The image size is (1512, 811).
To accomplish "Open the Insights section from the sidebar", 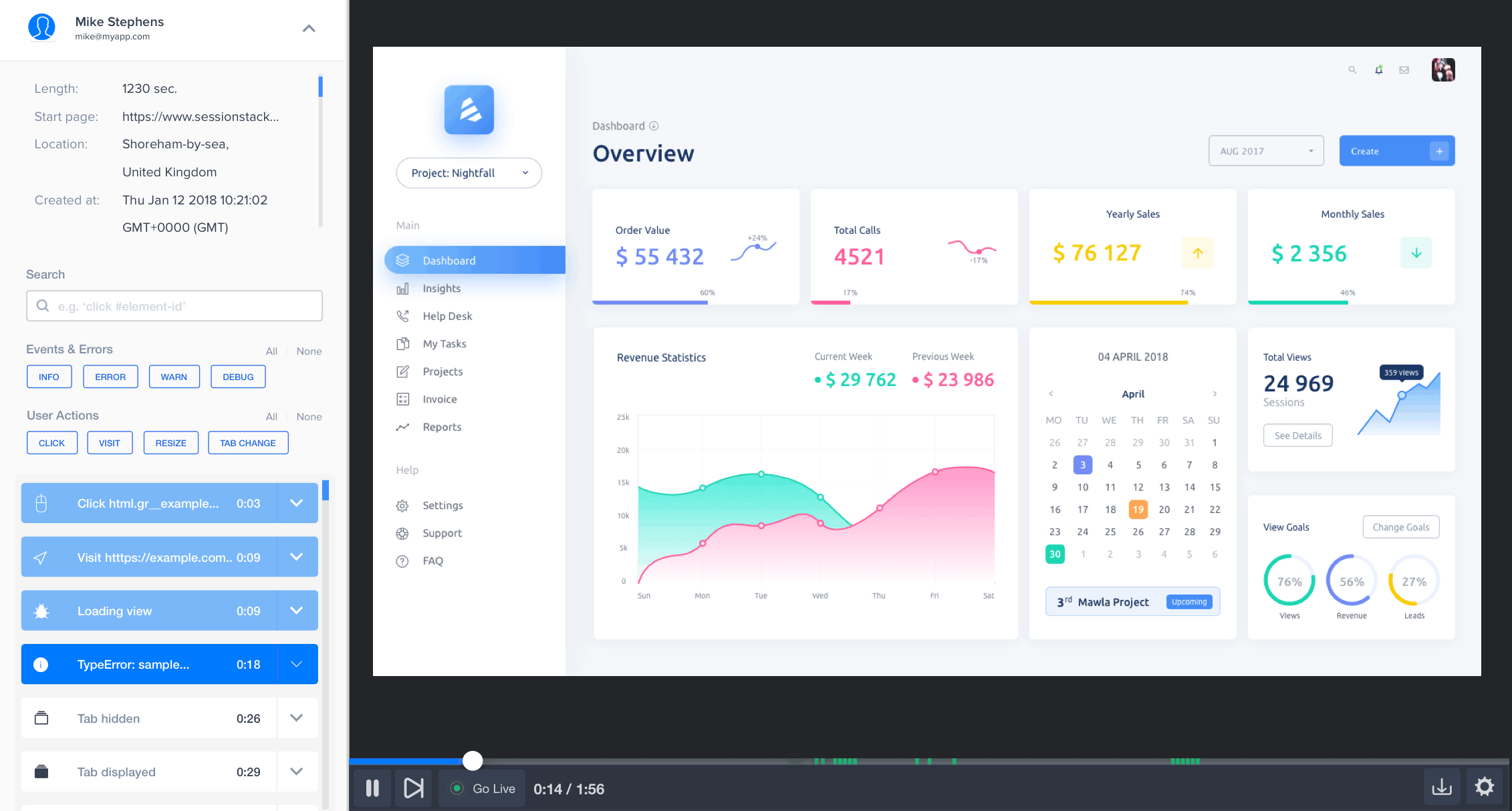I will pyautogui.click(x=442, y=288).
